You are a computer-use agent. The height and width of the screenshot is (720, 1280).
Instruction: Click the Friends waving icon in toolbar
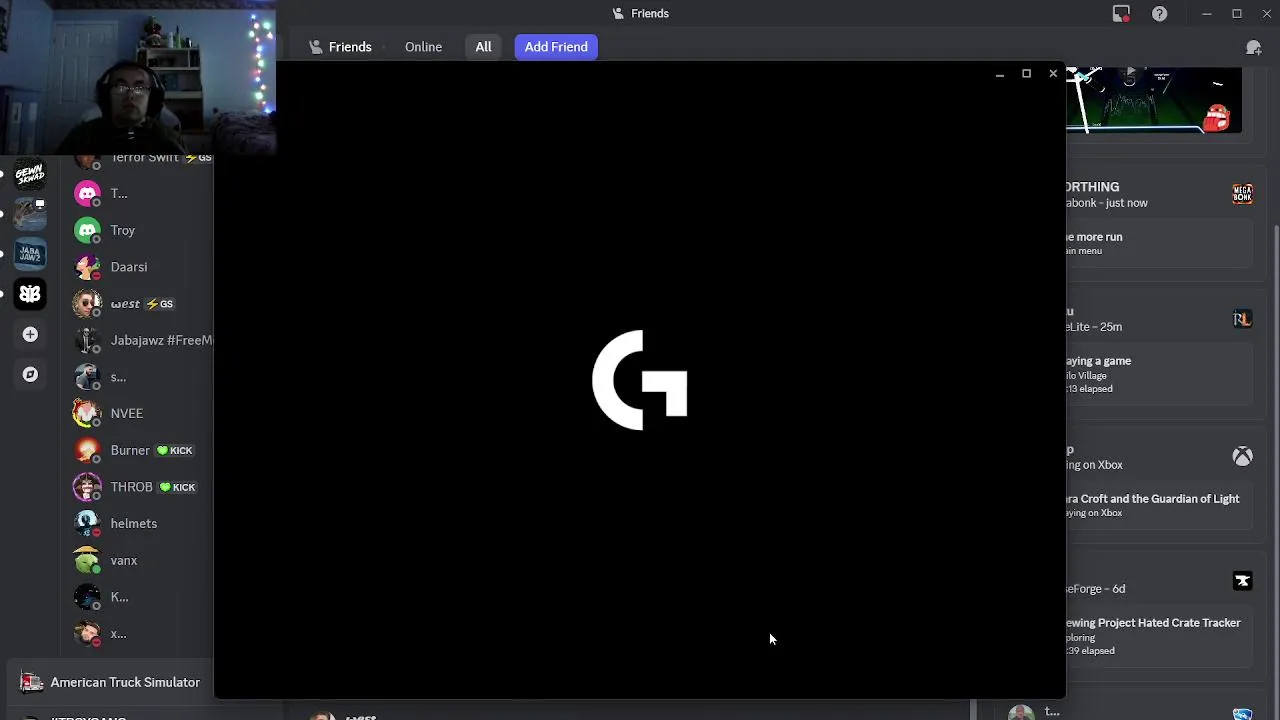[x=316, y=47]
